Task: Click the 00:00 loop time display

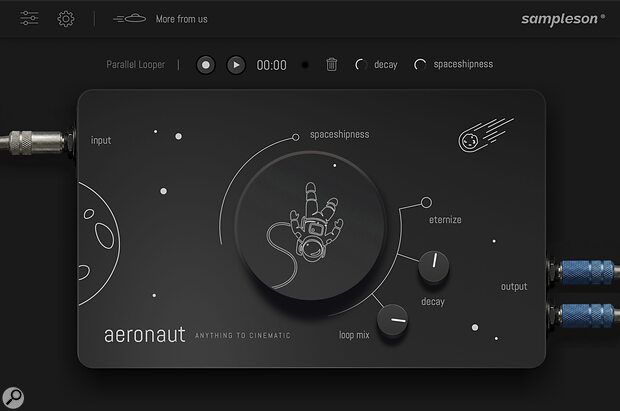Action: (x=271, y=65)
